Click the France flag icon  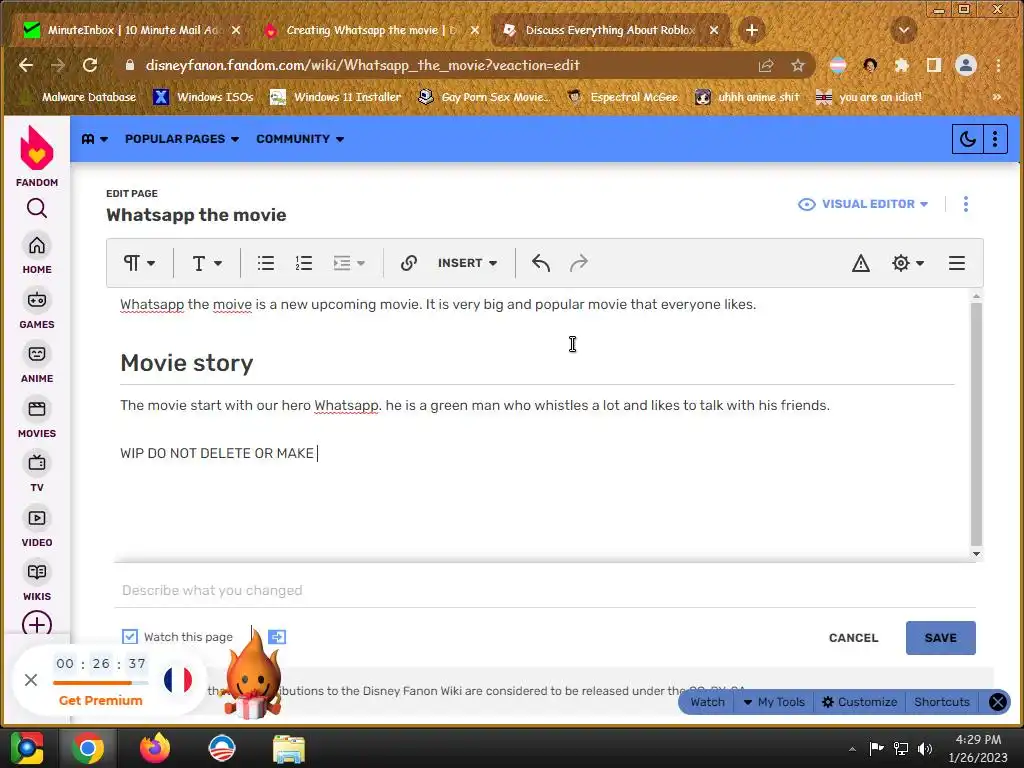[x=178, y=680]
